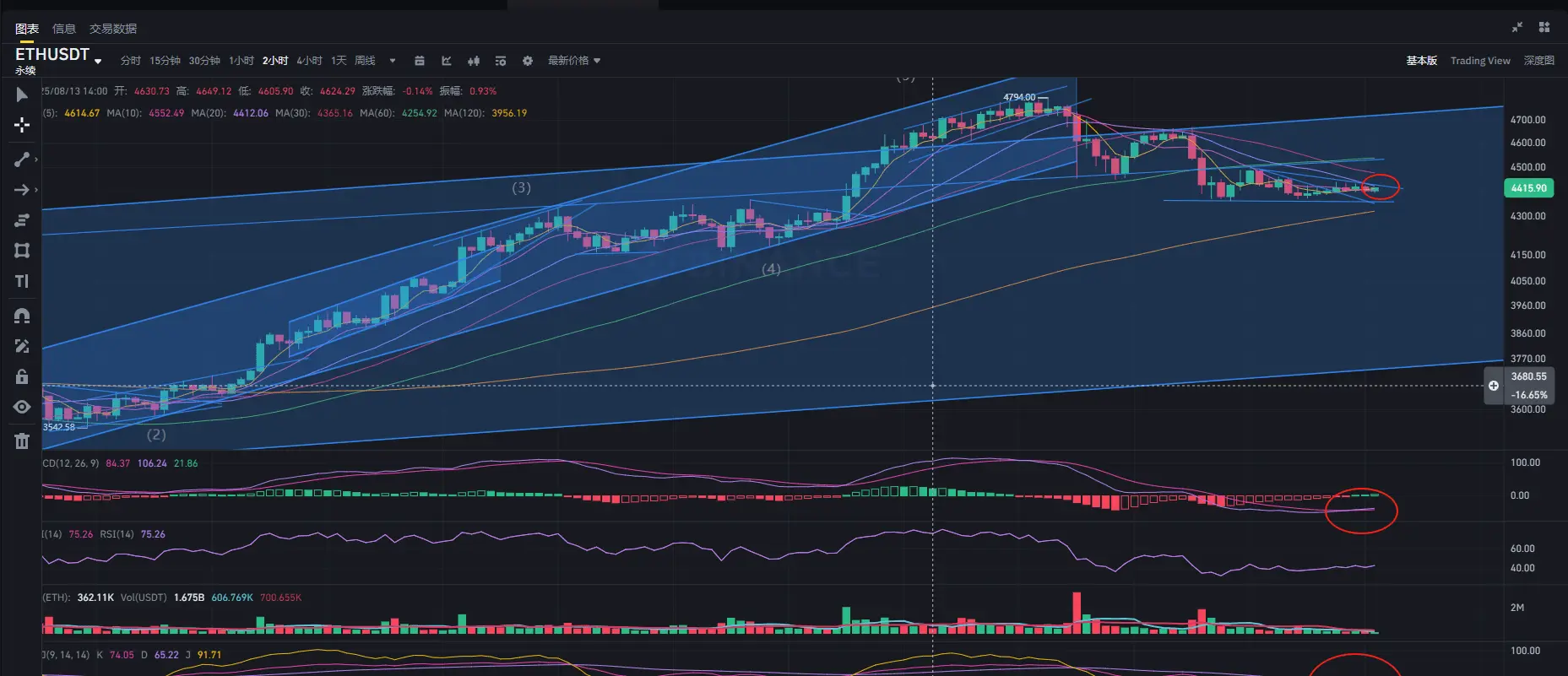Open the multi-chart grid layout icon

coord(1544,27)
